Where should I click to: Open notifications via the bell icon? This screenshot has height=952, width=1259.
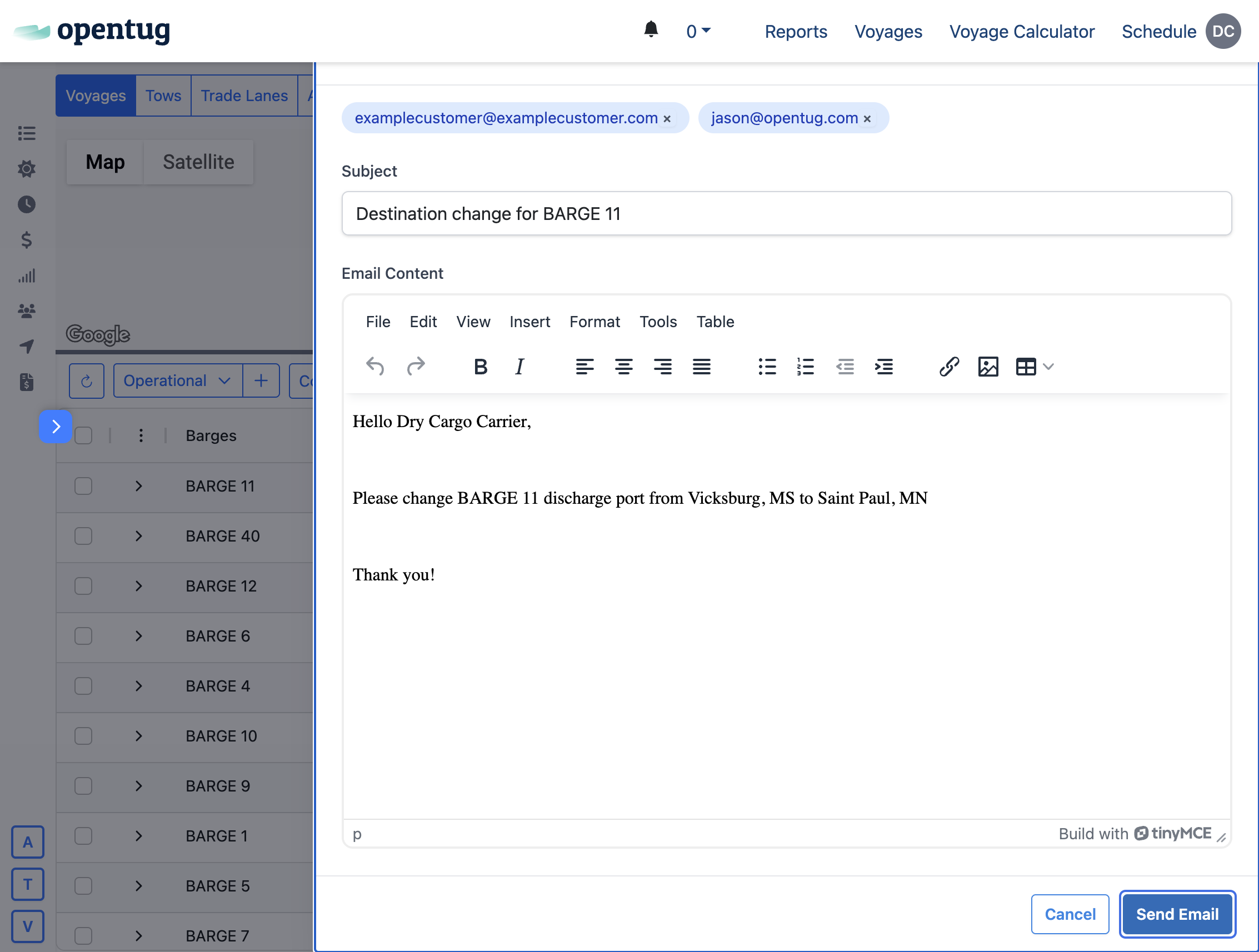651,29
